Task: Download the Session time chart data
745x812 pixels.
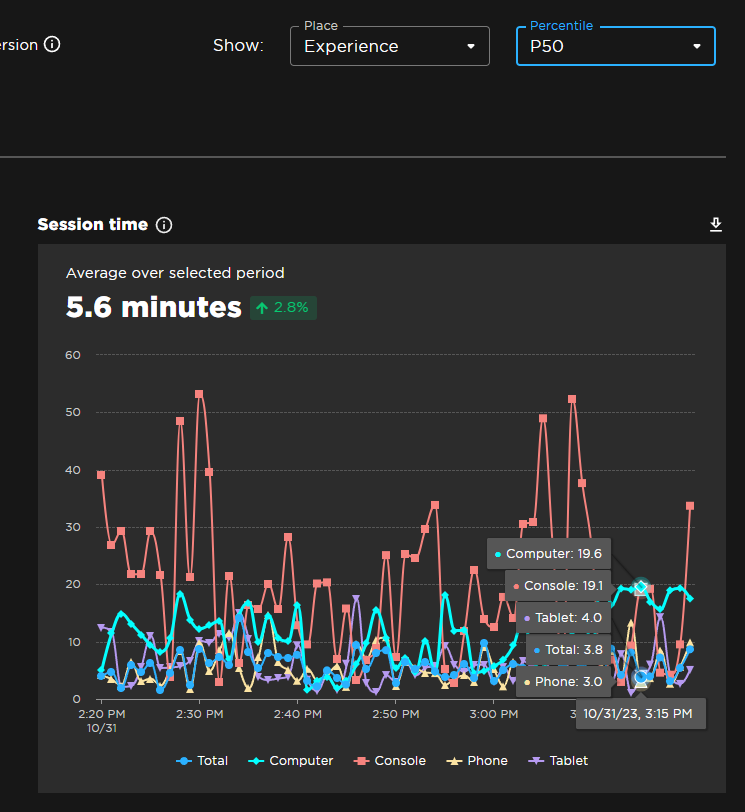Action: pos(716,224)
